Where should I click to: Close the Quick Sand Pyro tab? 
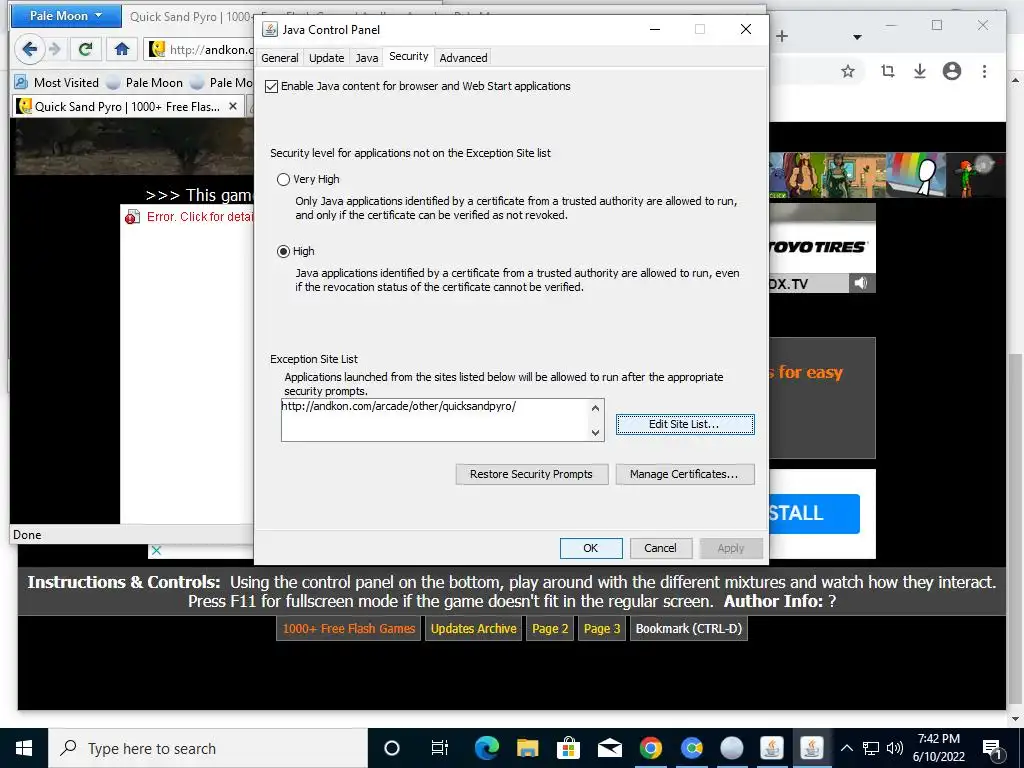pyautogui.click(x=232, y=106)
